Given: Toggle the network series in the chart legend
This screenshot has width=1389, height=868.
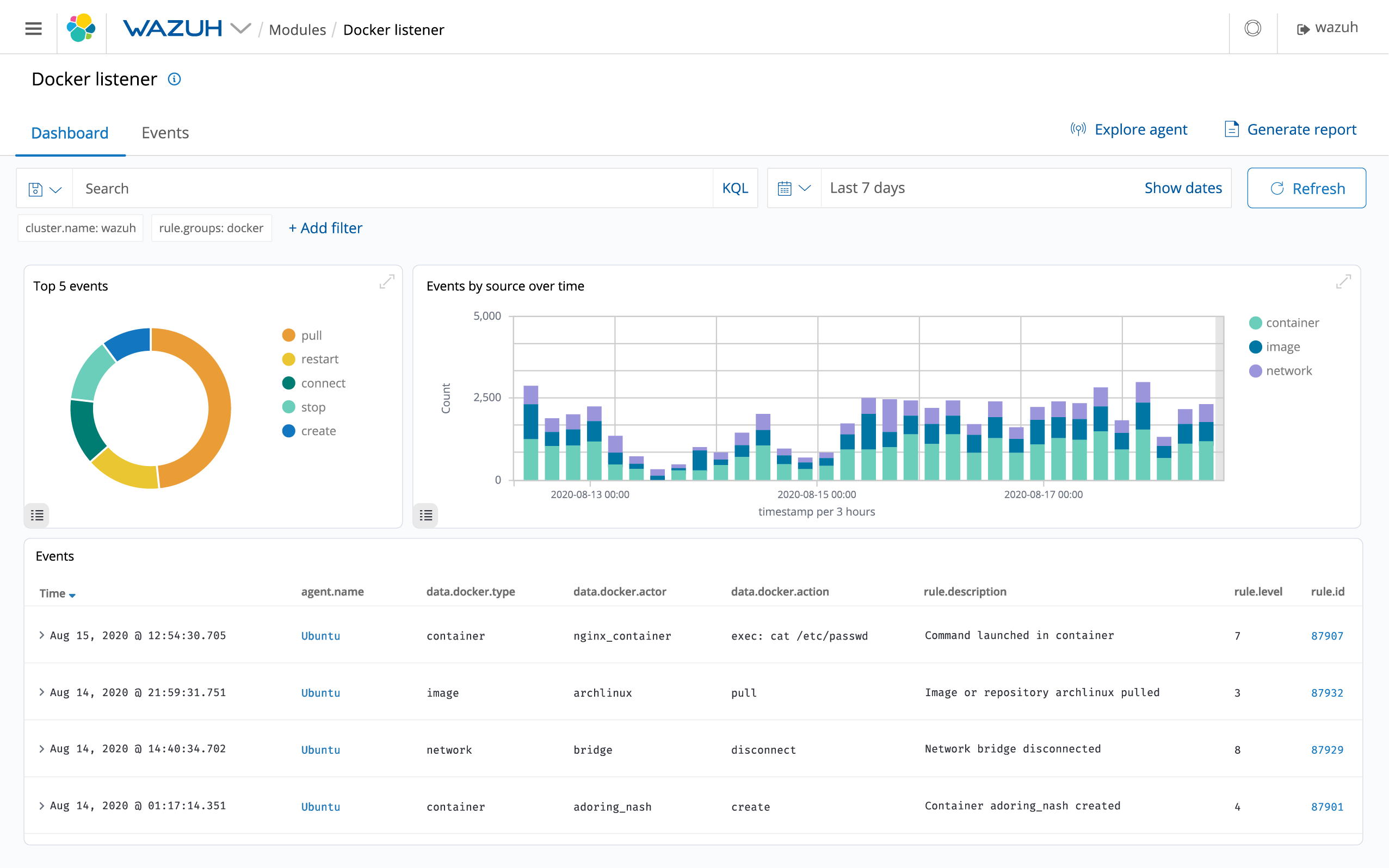Looking at the screenshot, I should pos(1282,370).
